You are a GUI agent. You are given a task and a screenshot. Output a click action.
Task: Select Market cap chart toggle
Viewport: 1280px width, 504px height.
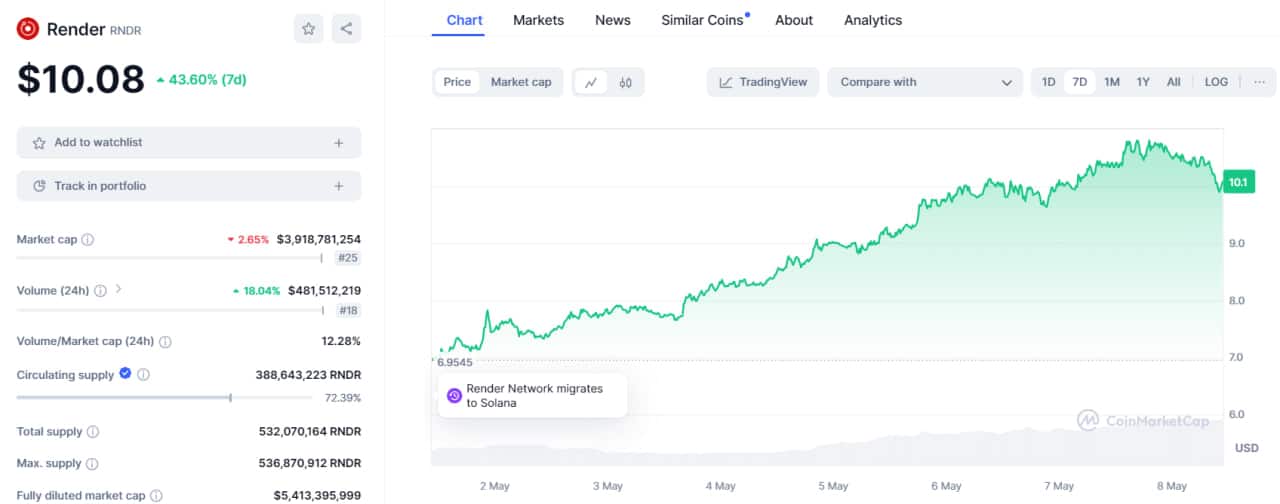click(521, 82)
